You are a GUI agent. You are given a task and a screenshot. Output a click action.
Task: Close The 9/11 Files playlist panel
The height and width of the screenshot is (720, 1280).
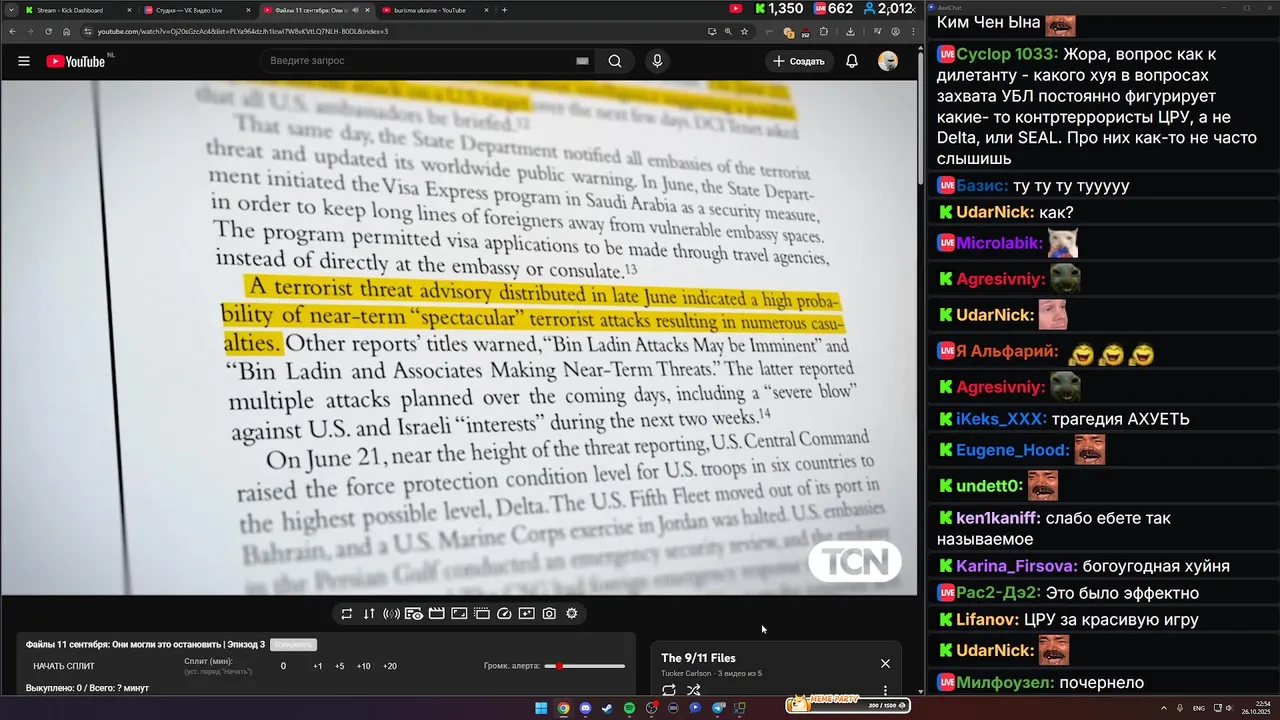click(885, 663)
